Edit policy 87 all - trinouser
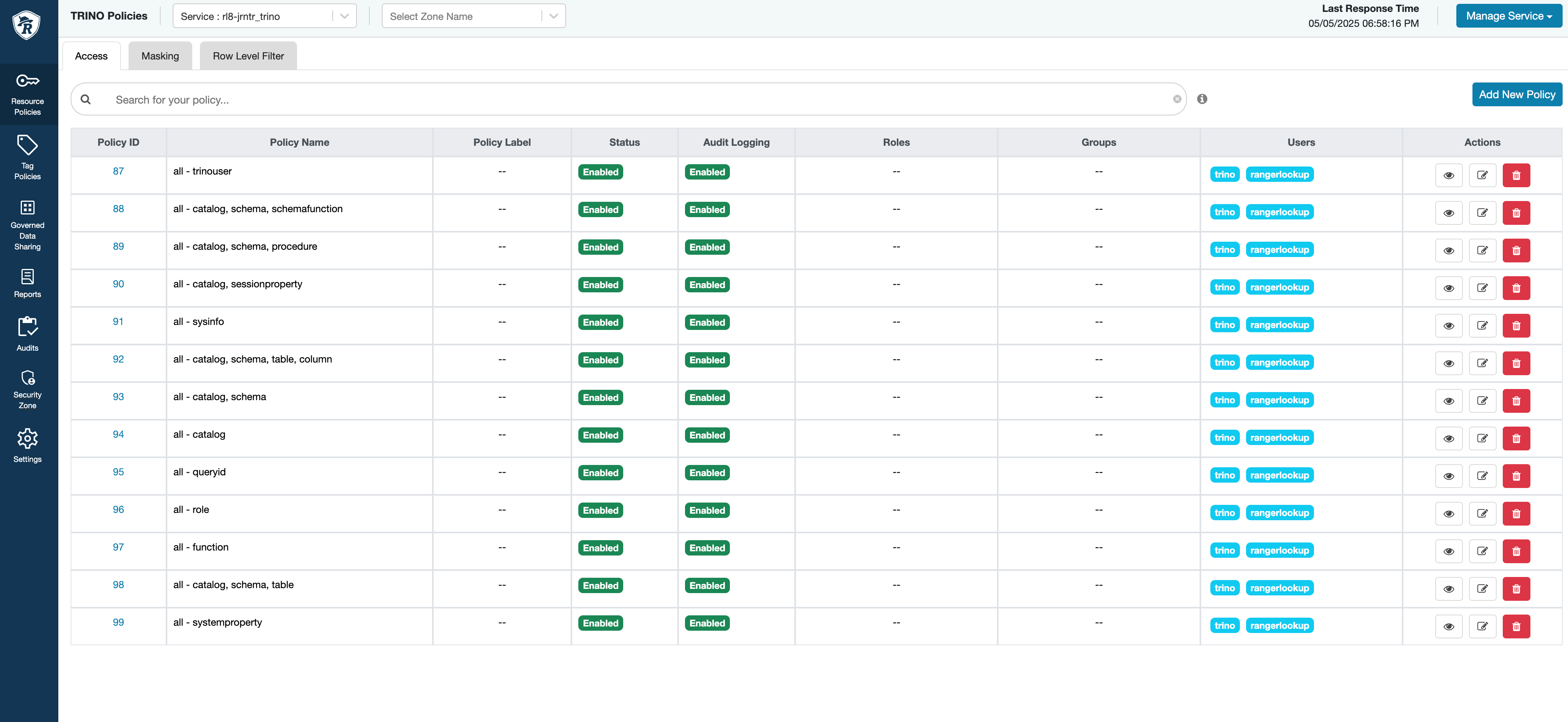The image size is (1568, 722). pyautogui.click(x=1482, y=175)
